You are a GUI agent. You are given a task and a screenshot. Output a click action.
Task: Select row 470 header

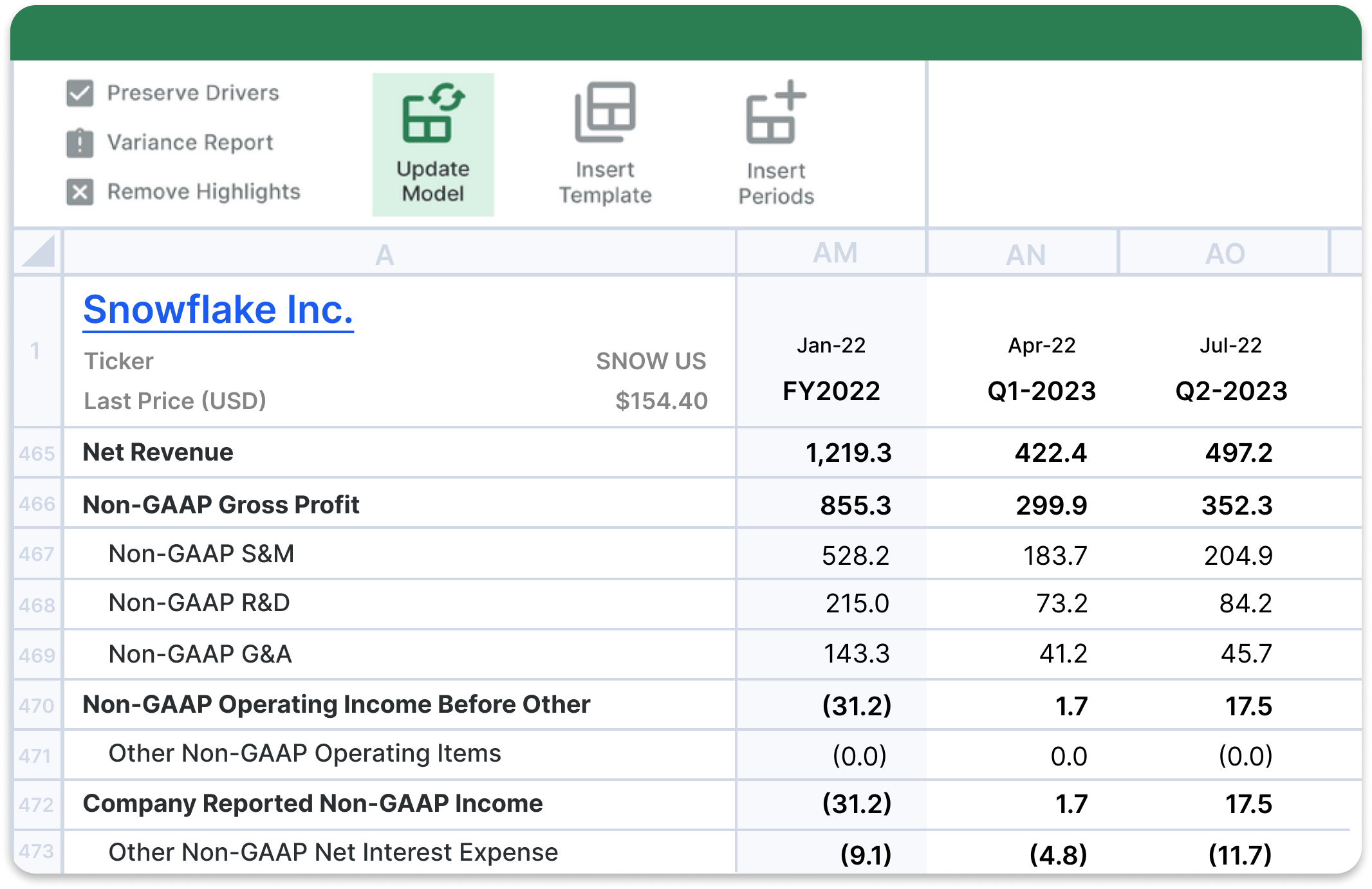(x=37, y=705)
